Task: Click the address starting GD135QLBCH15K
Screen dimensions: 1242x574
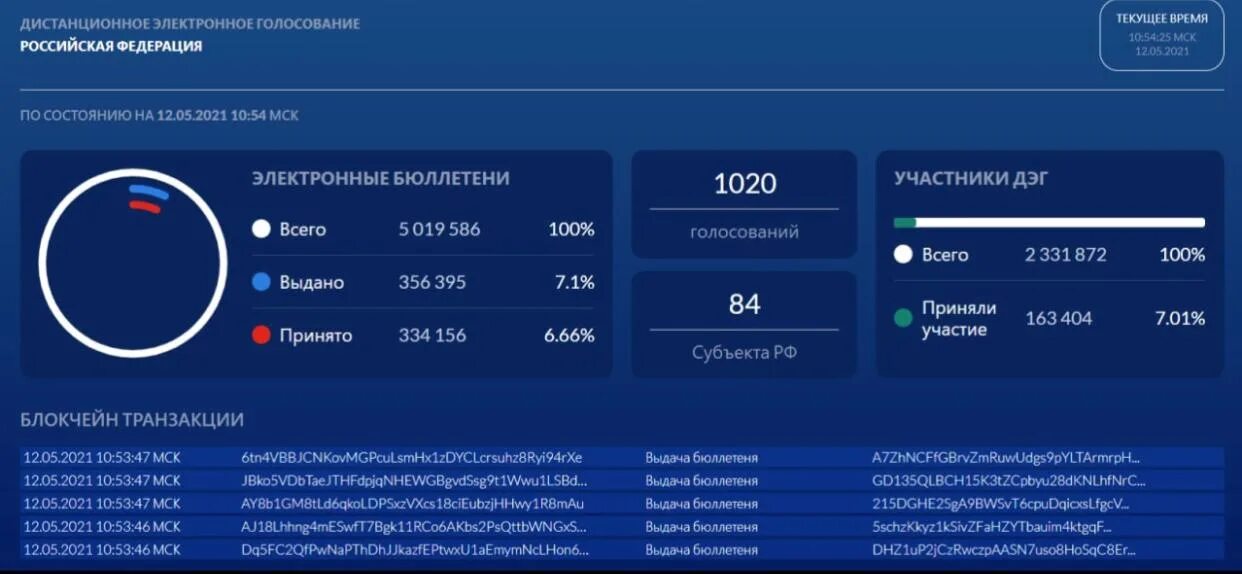Action: 1008,480
